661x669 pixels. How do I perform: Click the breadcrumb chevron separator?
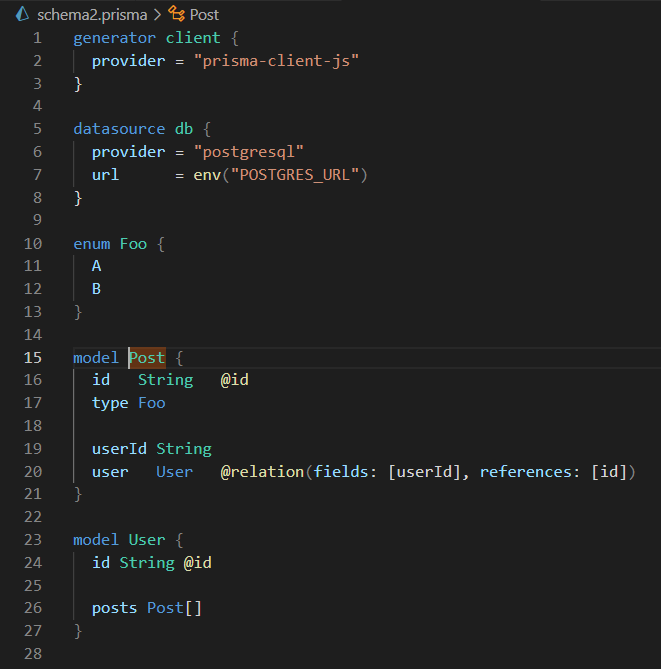[157, 15]
